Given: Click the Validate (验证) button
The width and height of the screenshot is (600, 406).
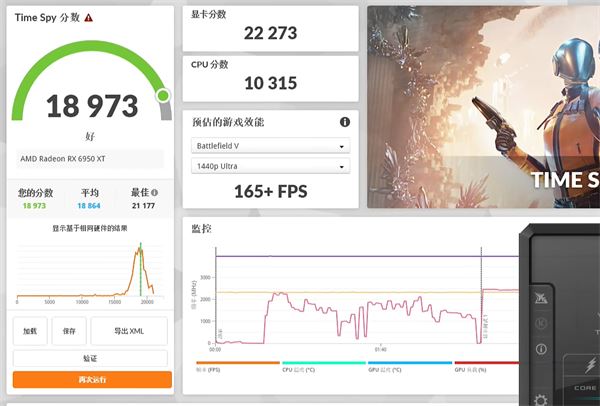Looking at the screenshot, I should pyautogui.click(x=90, y=357).
